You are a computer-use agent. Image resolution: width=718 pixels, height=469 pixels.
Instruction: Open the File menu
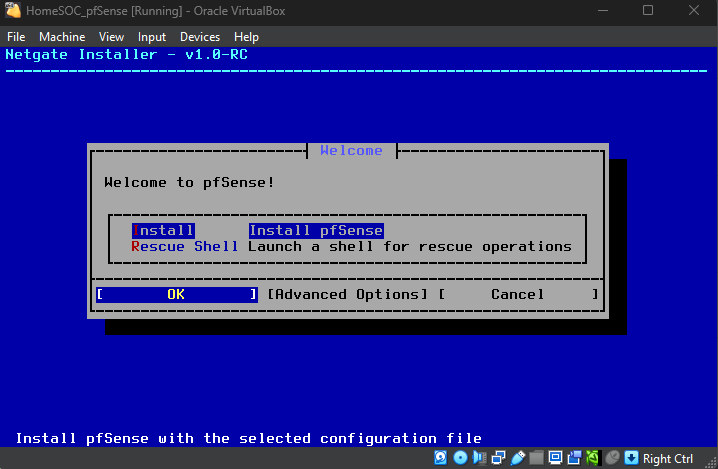pyautogui.click(x=16, y=37)
